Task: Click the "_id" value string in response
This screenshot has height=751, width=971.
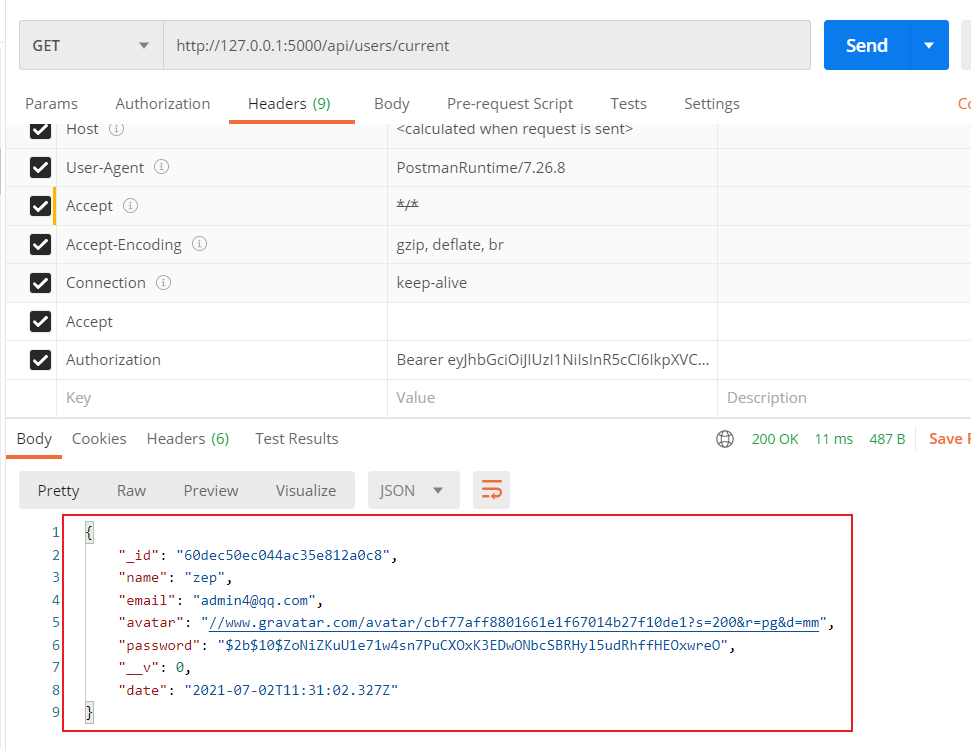Action: click(283, 555)
